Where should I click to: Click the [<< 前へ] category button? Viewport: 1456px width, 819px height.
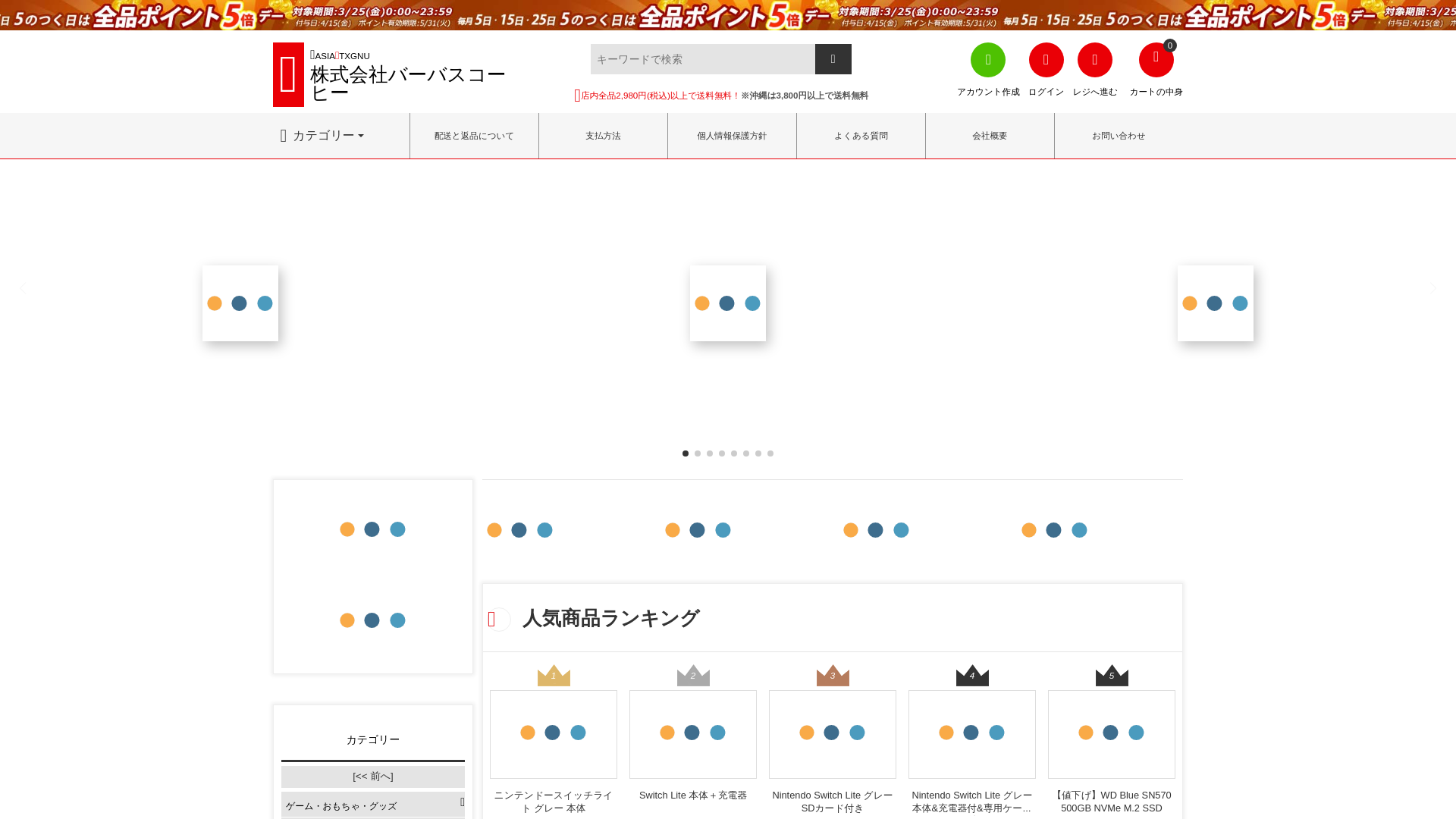(373, 777)
